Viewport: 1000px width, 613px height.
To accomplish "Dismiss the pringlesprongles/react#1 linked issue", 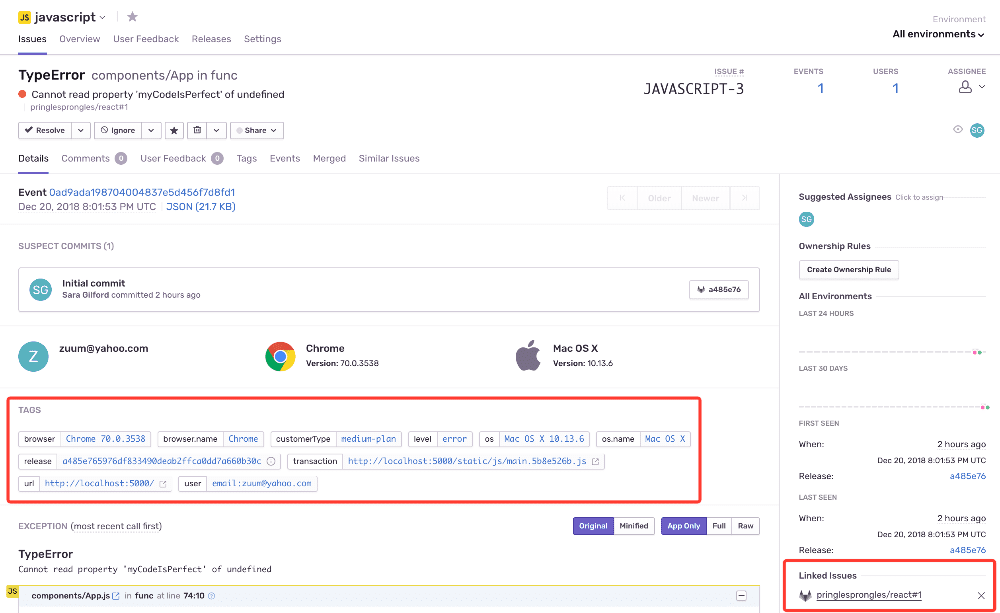I will pyautogui.click(x=982, y=595).
